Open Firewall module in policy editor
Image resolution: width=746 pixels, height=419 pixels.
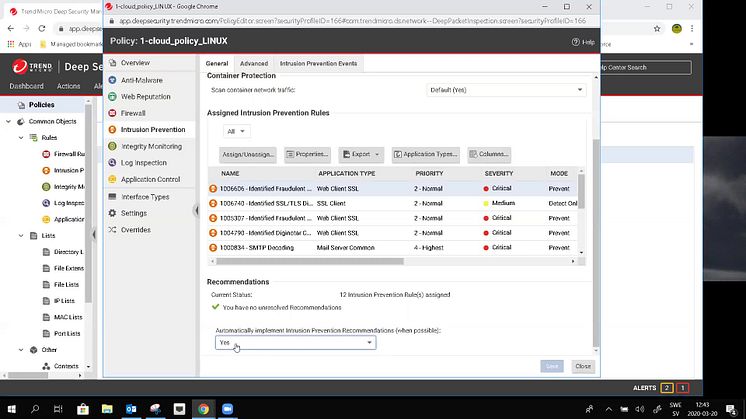tap(133, 113)
